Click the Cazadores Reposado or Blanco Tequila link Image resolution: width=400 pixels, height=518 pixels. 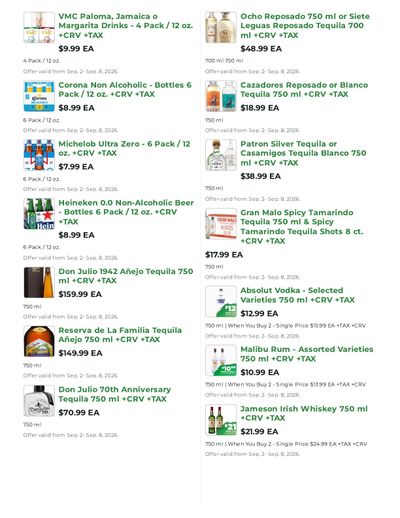(x=304, y=90)
